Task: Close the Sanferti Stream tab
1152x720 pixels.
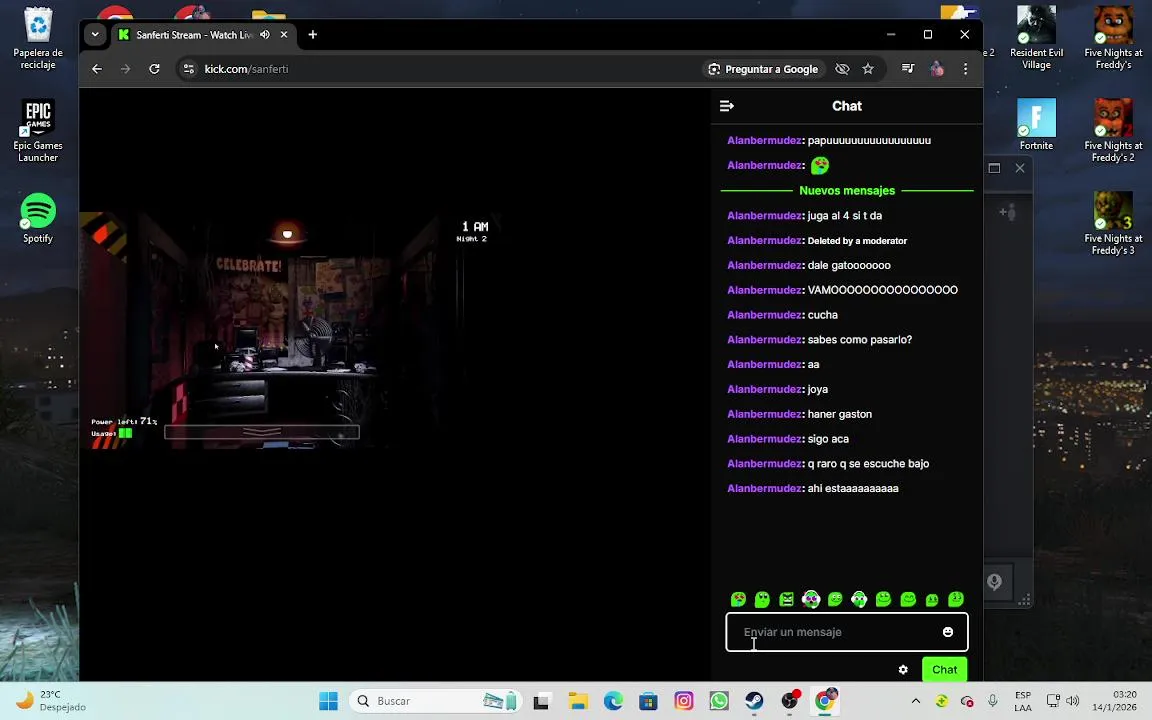Action: point(284,35)
